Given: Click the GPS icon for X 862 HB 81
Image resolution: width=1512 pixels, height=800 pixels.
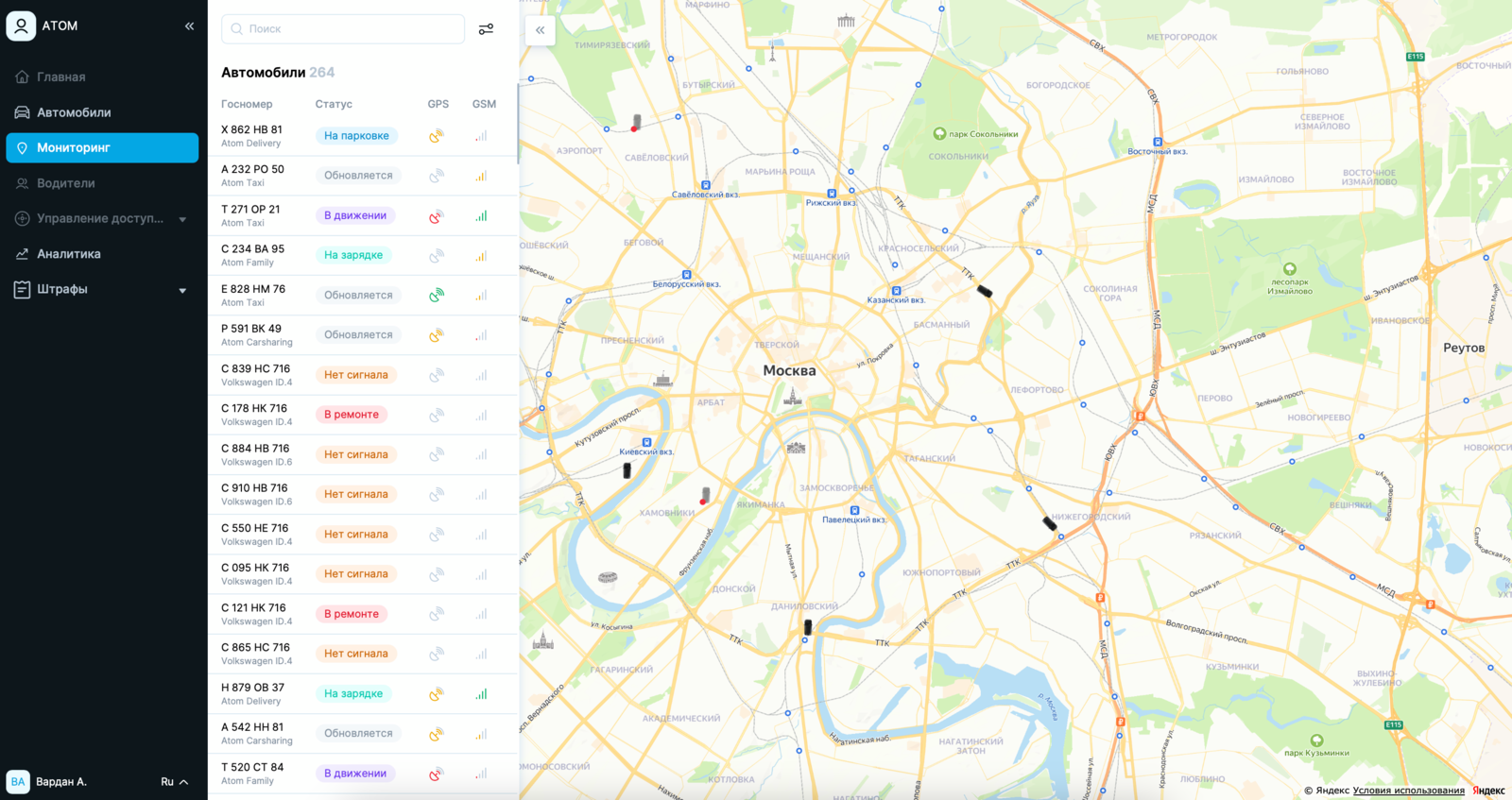Looking at the screenshot, I should [x=436, y=136].
